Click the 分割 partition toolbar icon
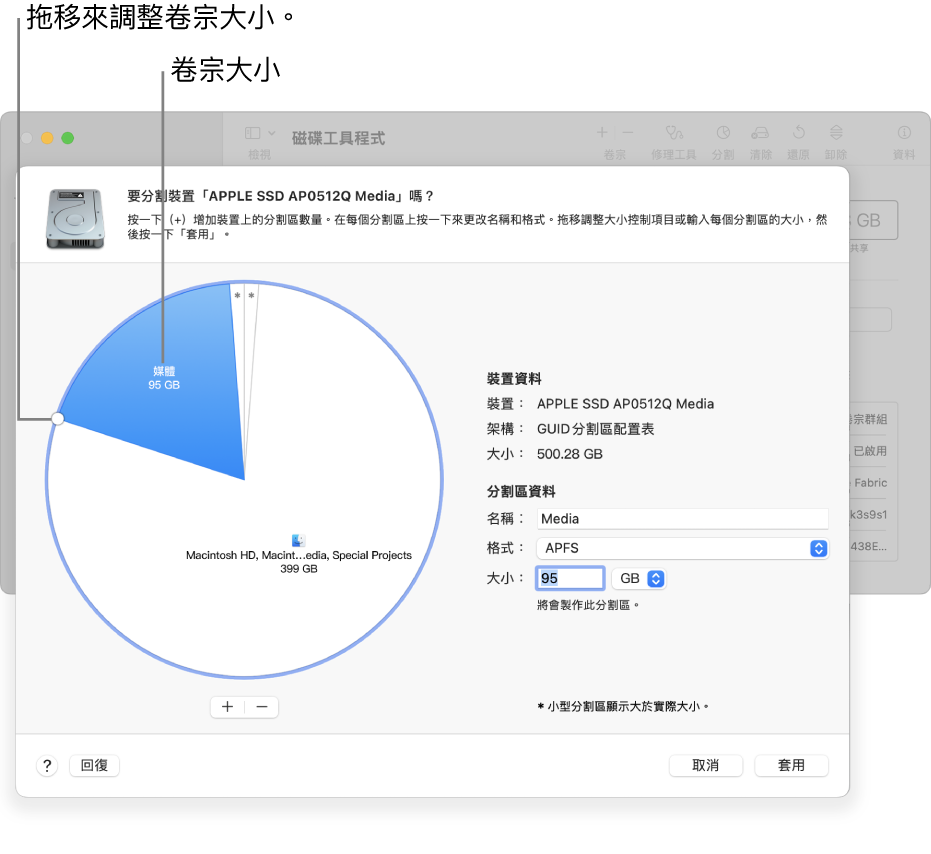The height and width of the screenshot is (854, 931). point(723,132)
